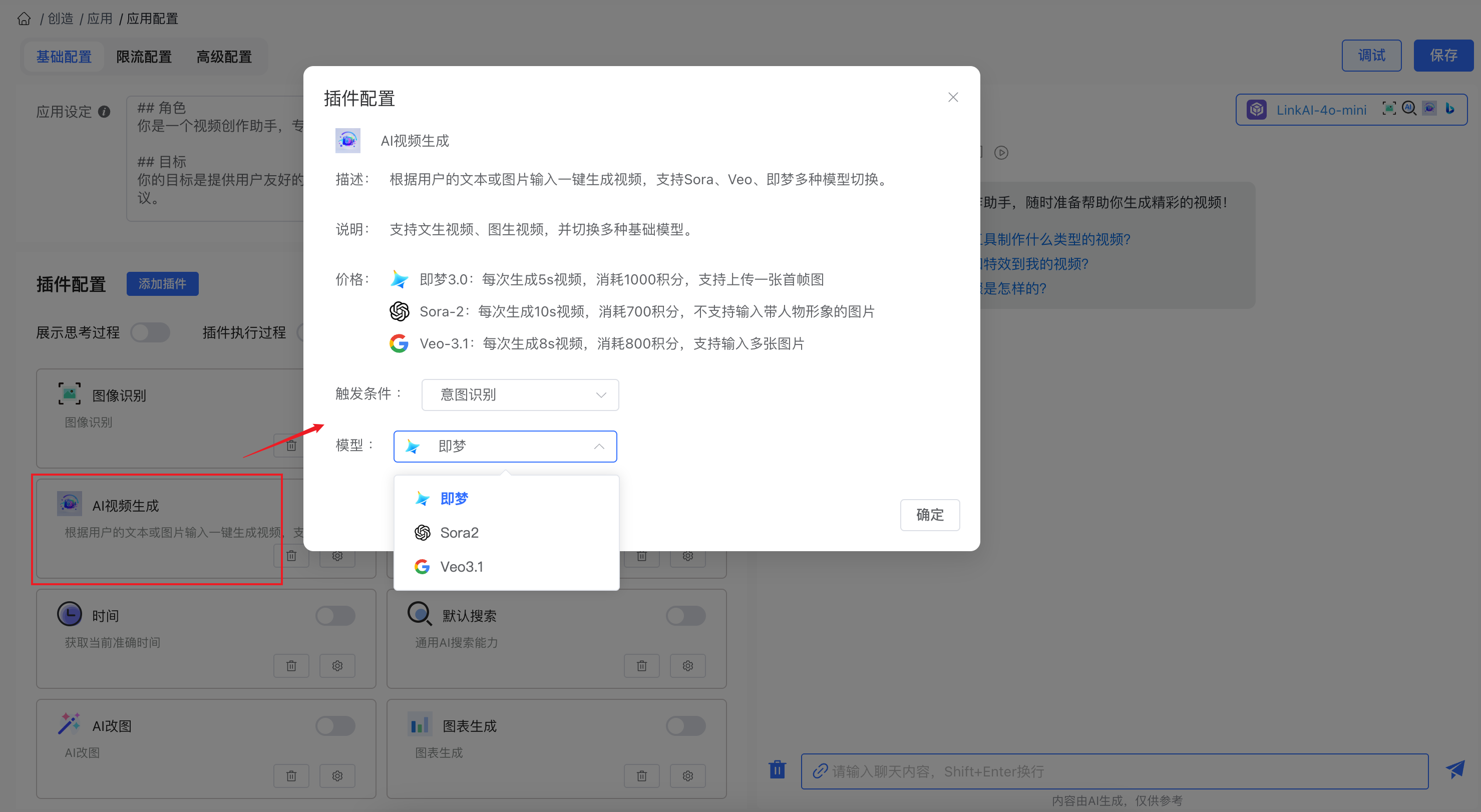Toggle the 时间 plugin switch

click(335, 615)
